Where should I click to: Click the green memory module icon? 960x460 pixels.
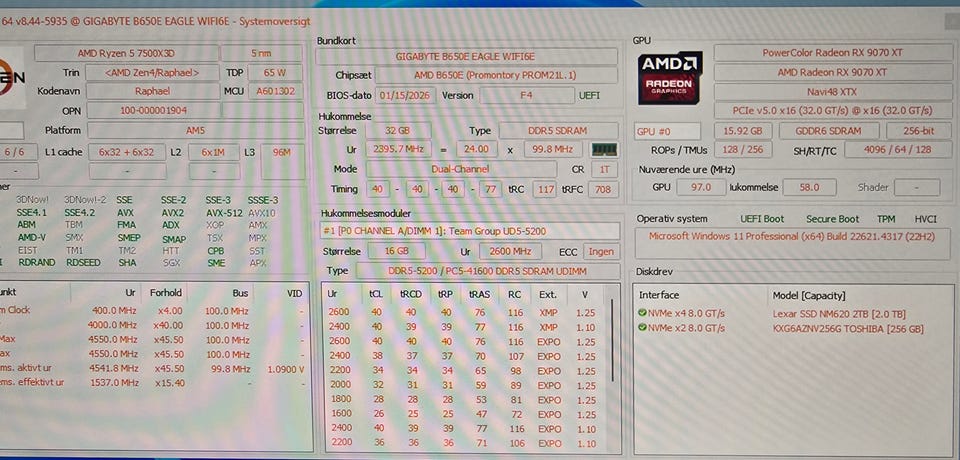604,149
